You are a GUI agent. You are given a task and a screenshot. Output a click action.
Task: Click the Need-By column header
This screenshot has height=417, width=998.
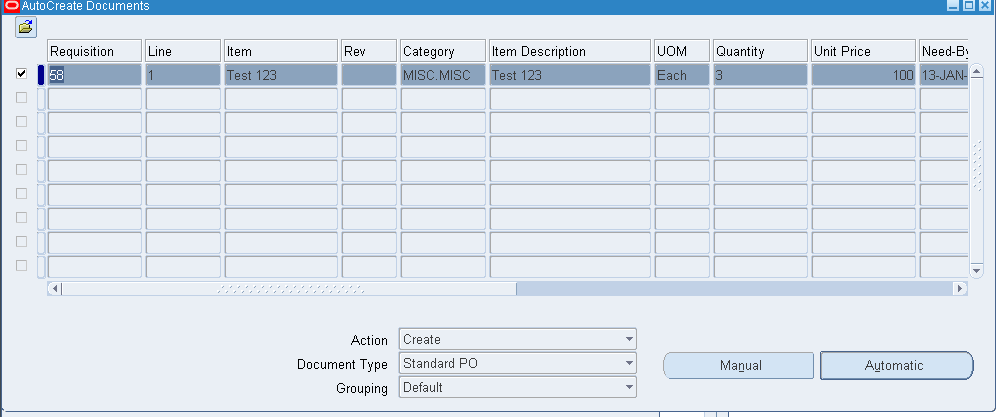point(944,51)
